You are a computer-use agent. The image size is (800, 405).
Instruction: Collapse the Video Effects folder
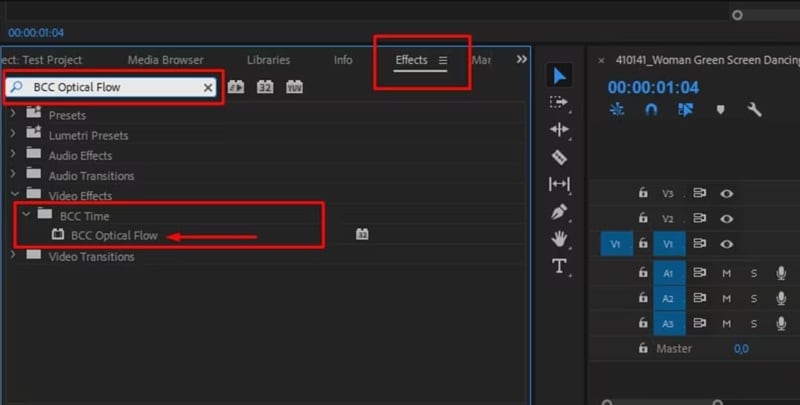click(x=14, y=194)
